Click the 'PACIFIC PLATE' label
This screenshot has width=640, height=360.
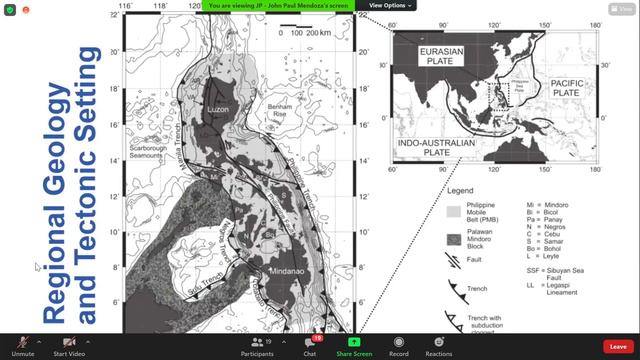tap(567, 88)
